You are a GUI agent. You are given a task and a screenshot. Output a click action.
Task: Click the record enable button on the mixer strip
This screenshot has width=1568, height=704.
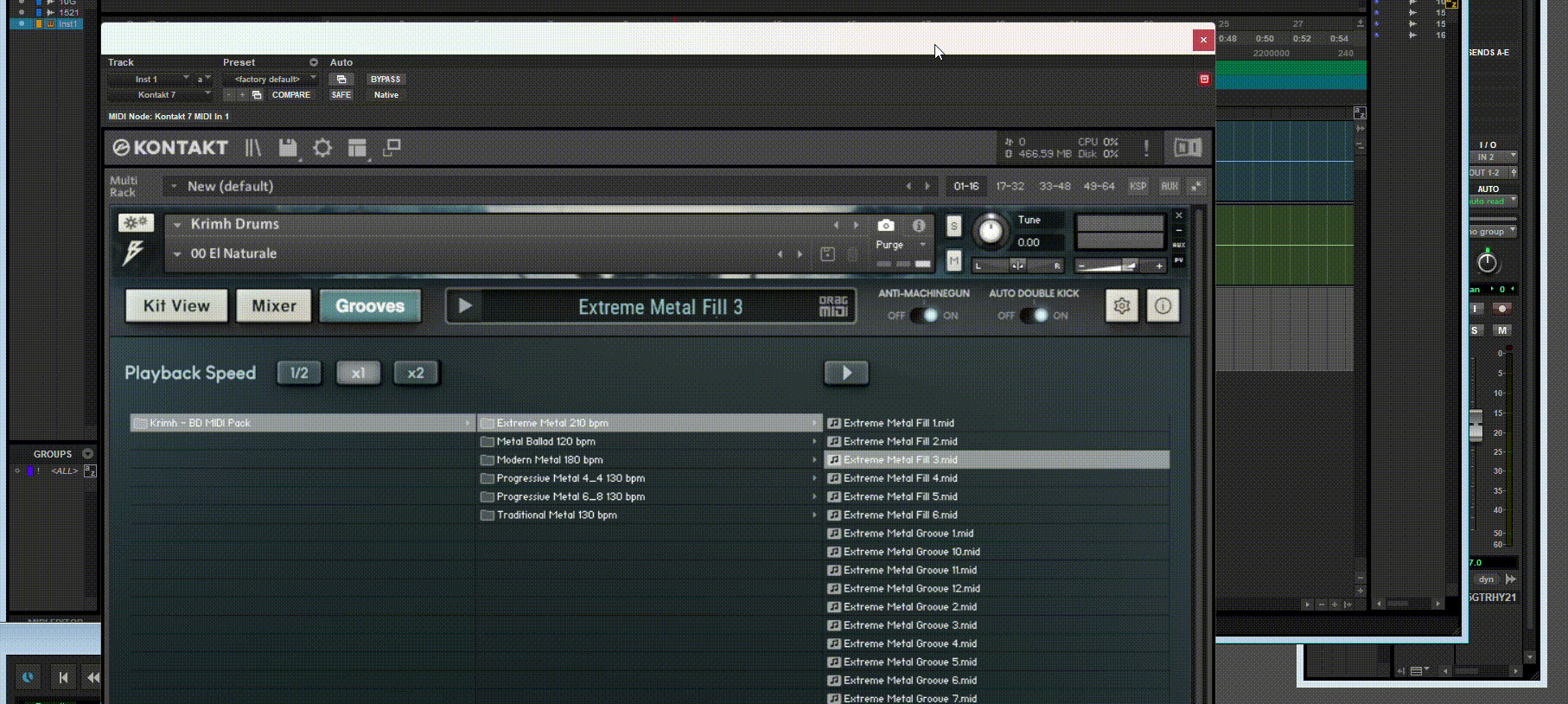point(1502,309)
